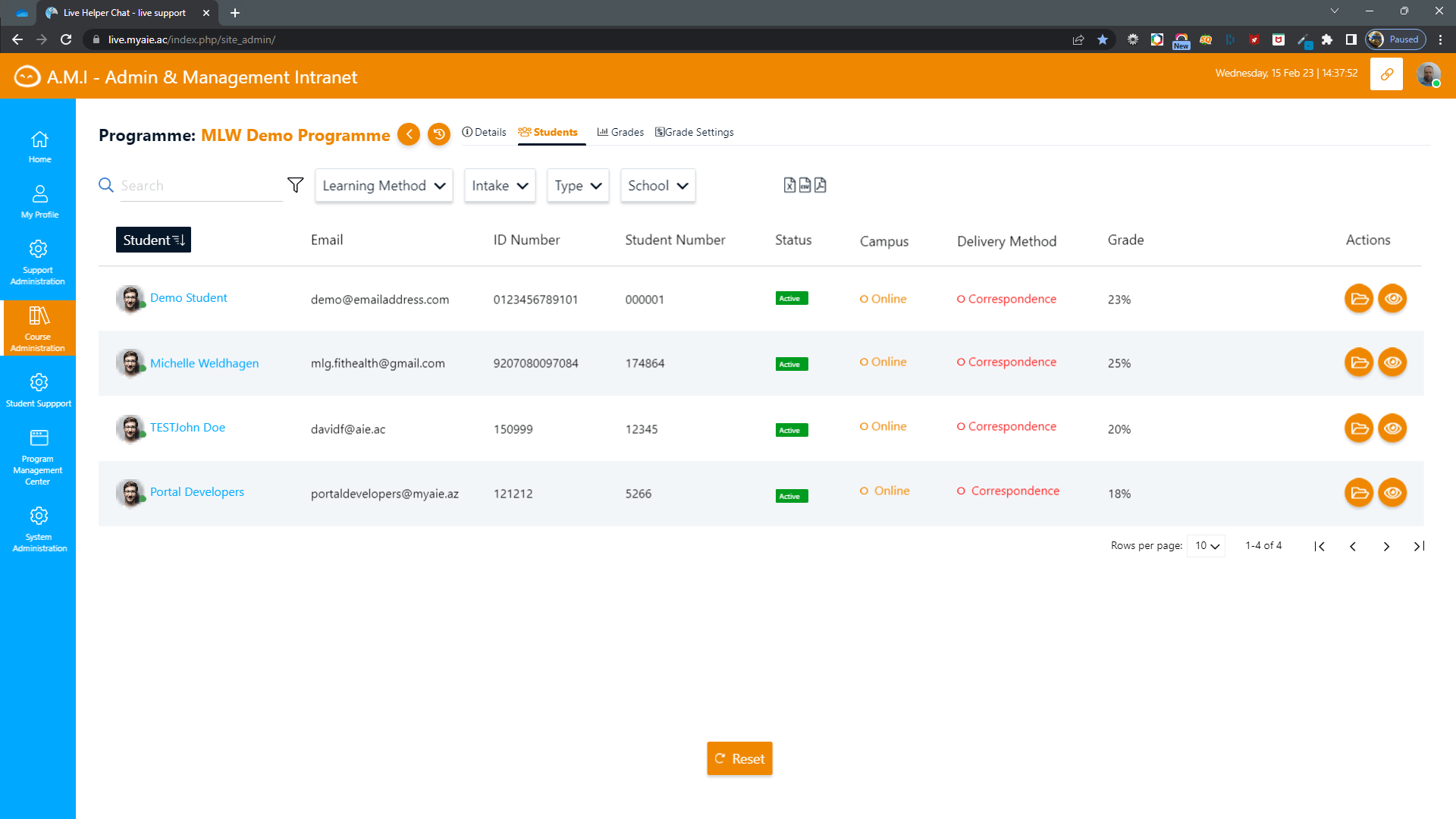Open the TESTJohn Doe profile link
The height and width of the screenshot is (819, 1456).
pos(188,428)
